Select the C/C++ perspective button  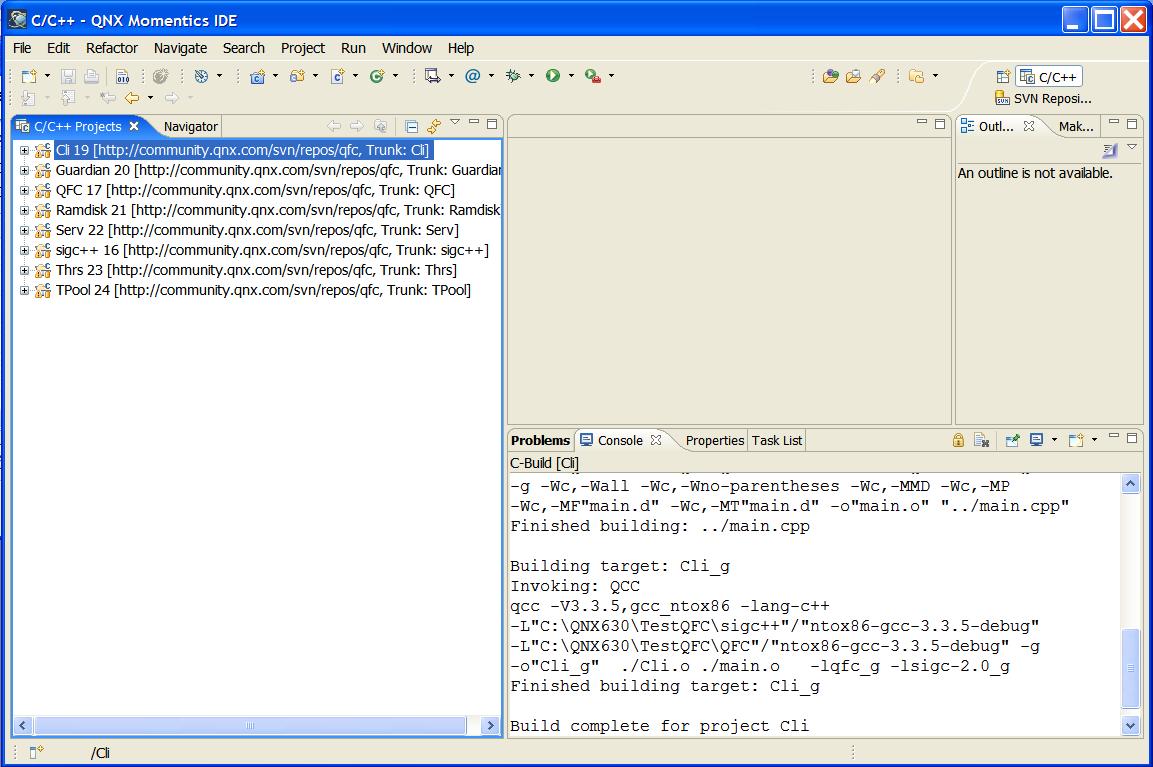pos(1049,76)
